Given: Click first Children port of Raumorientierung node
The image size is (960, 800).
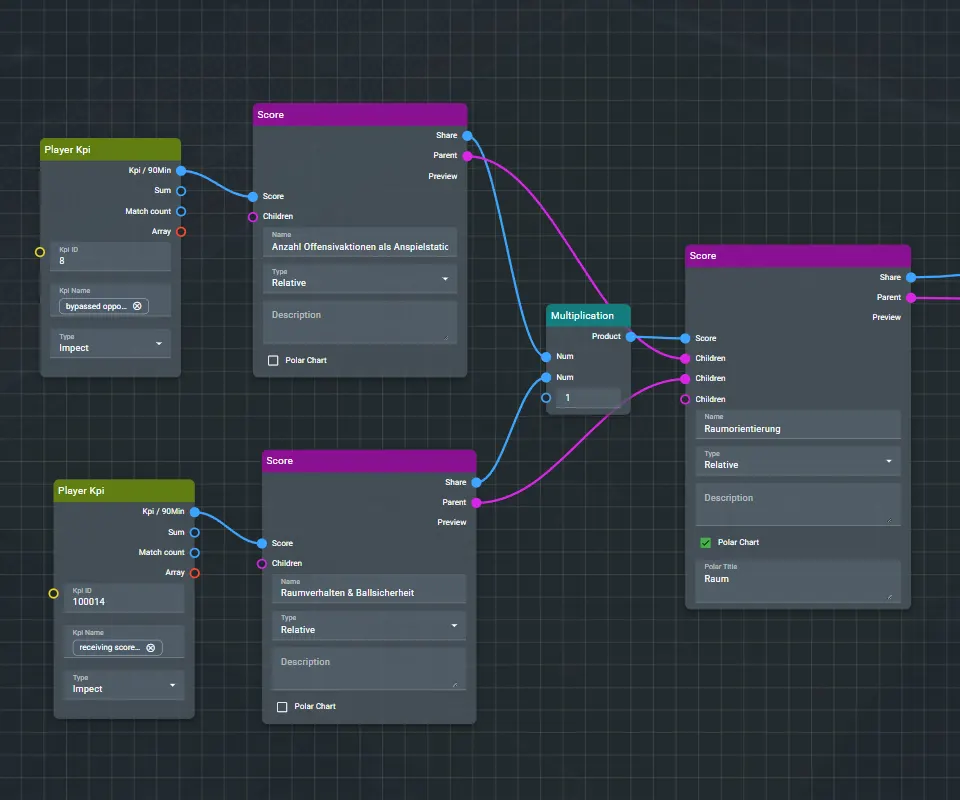Looking at the screenshot, I should coord(685,359).
